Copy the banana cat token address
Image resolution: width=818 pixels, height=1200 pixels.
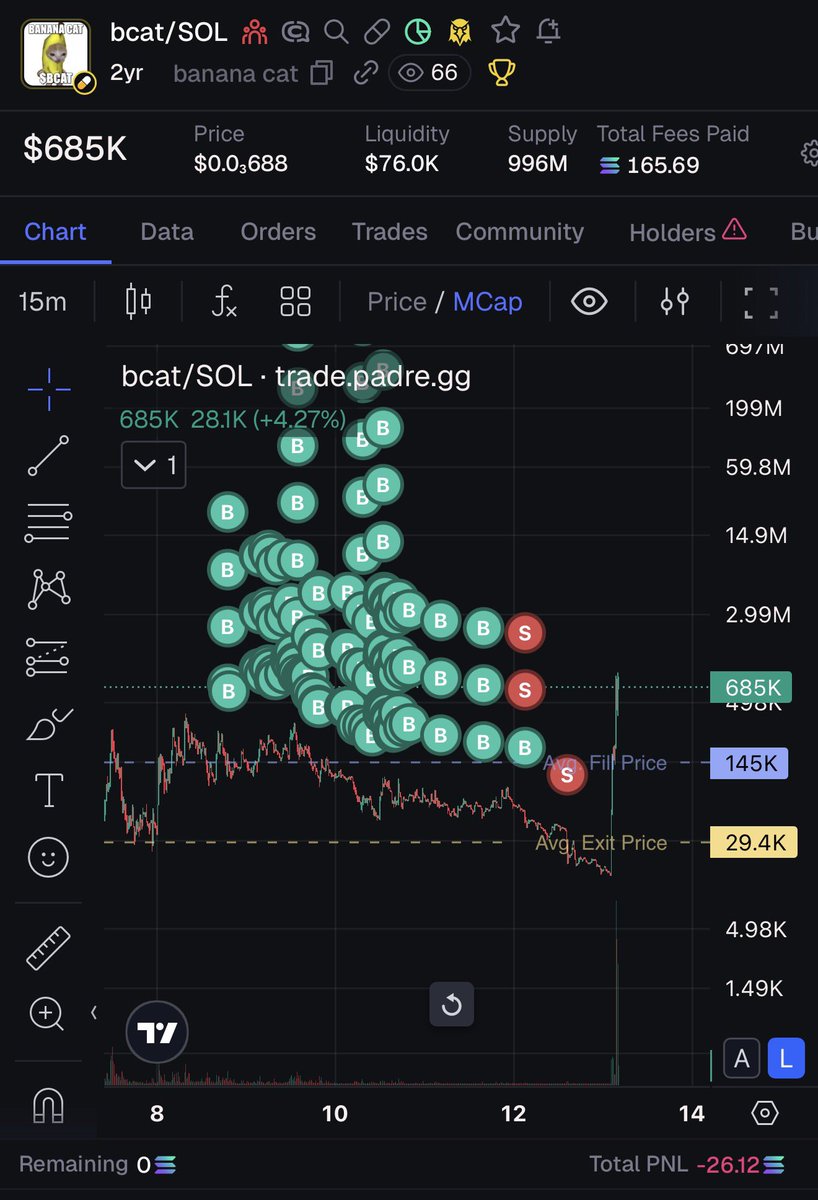coord(322,73)
